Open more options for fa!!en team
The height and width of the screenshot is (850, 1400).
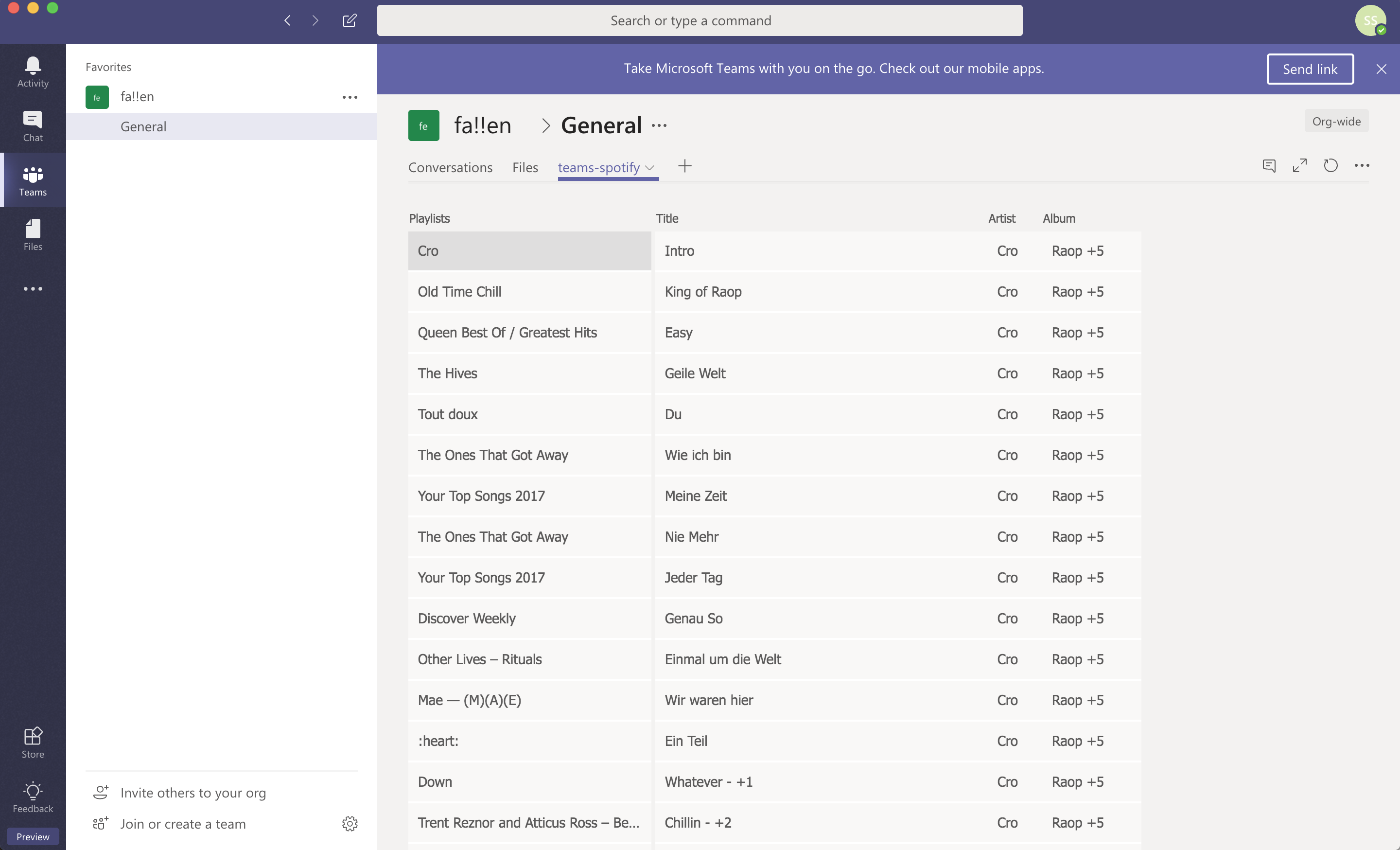click(x=350, y=97)
